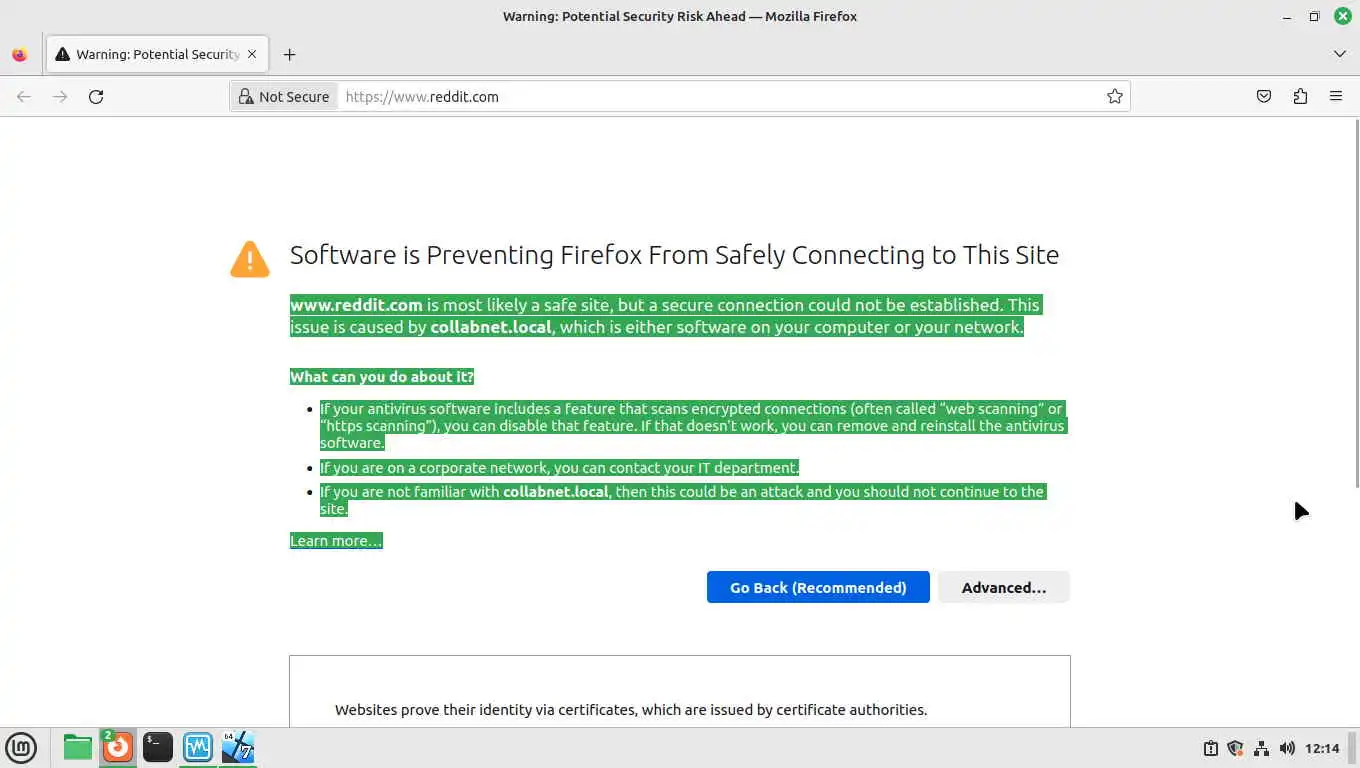Image resolution: width=1360 pixels, height=768 pixels.
Task: Close the Warning: Potential Security tab
Action: tap(252, 54)
